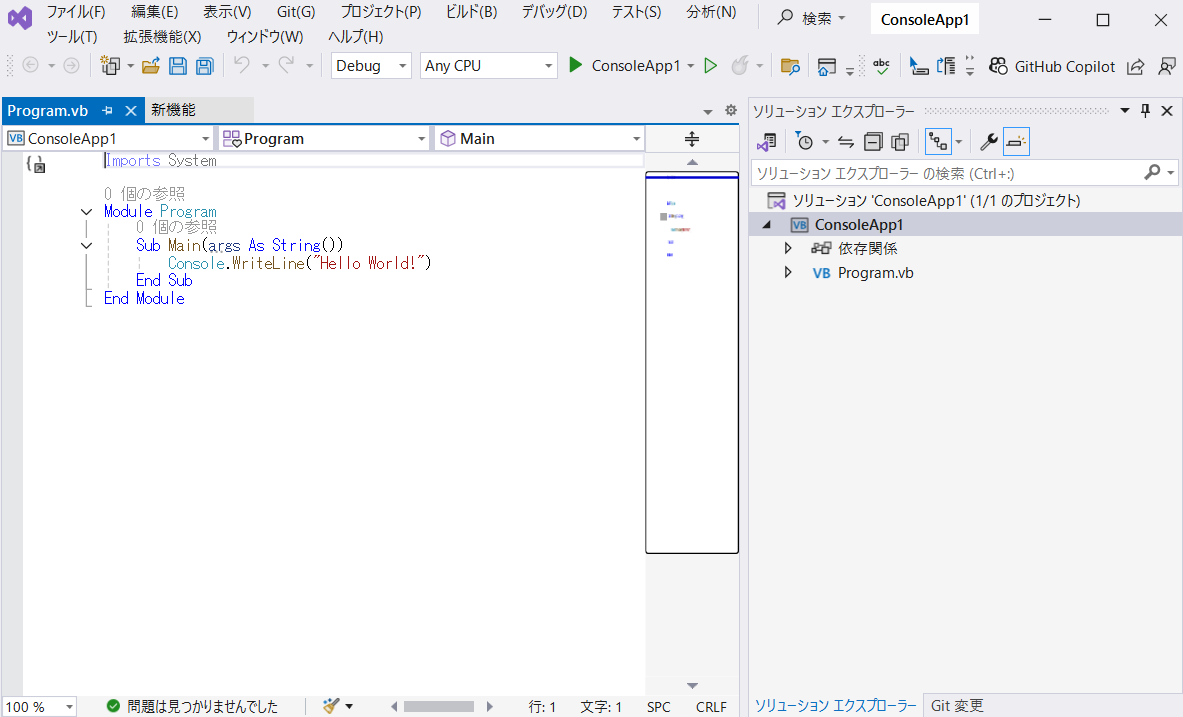
Task: Open a file with the folder icon
Action: [x=151, y=66]
